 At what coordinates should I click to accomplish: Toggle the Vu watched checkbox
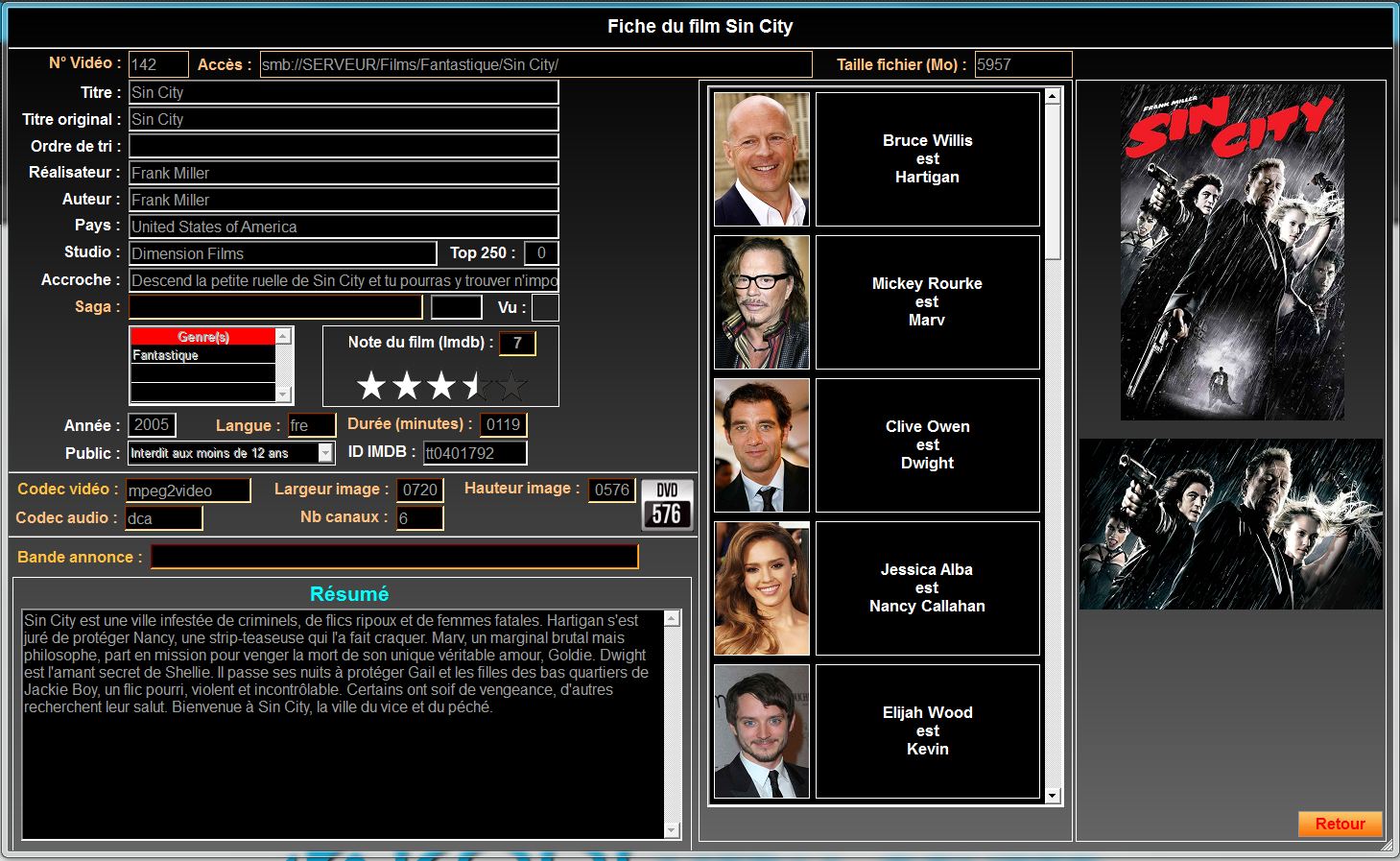tap(545, 308)
